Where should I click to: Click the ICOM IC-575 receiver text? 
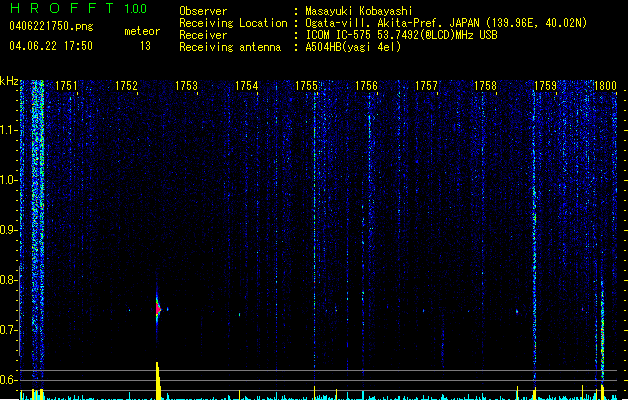pos(401,35)
